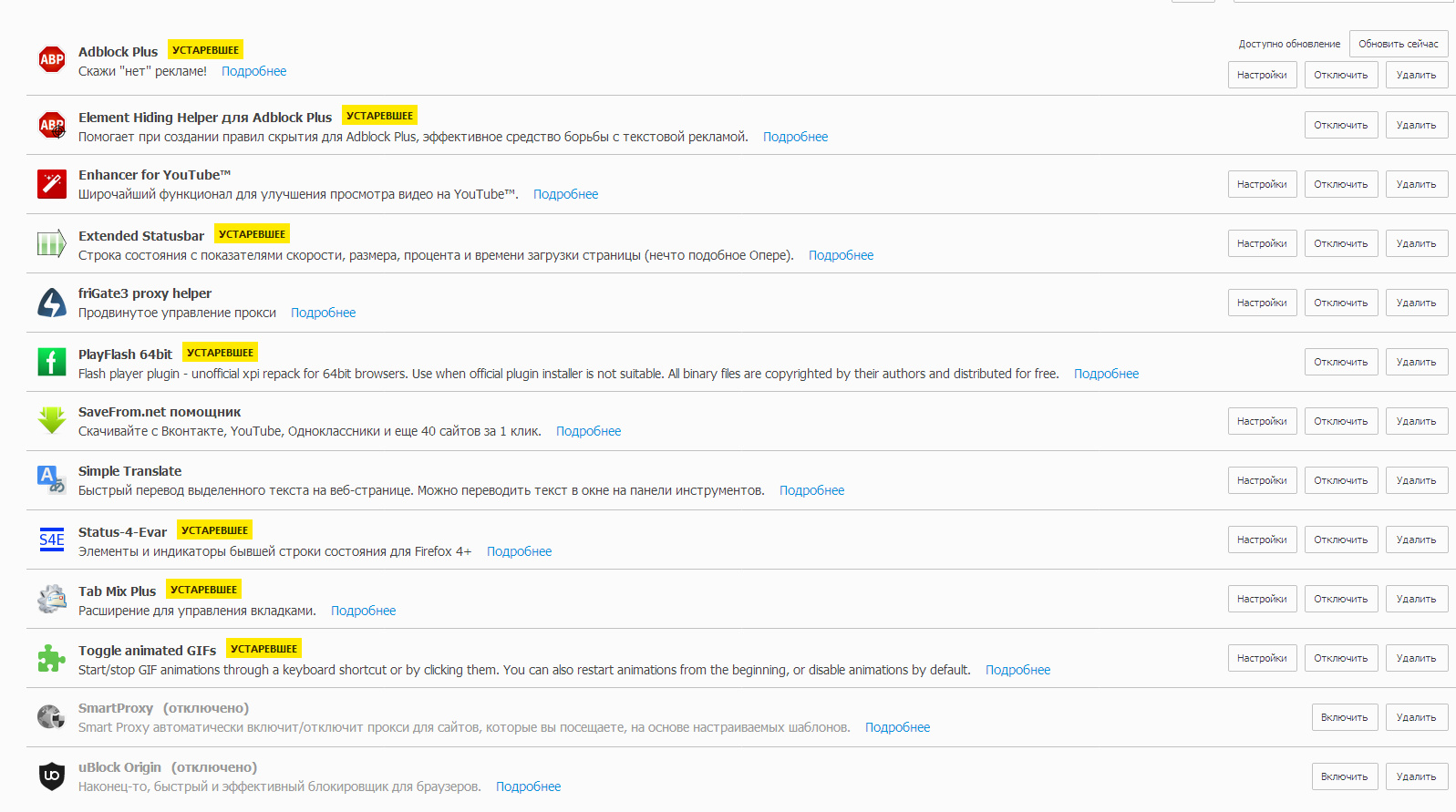This screenshot has width=1456, height=812.
Task: Remove Tab Mix Plus extension
Action: (x=1417, y=599)
